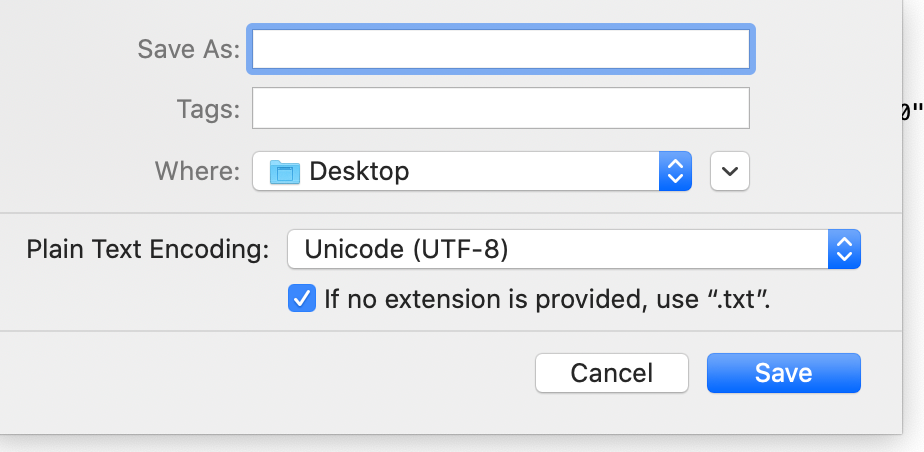Click the Cancel button

[612, 373]
